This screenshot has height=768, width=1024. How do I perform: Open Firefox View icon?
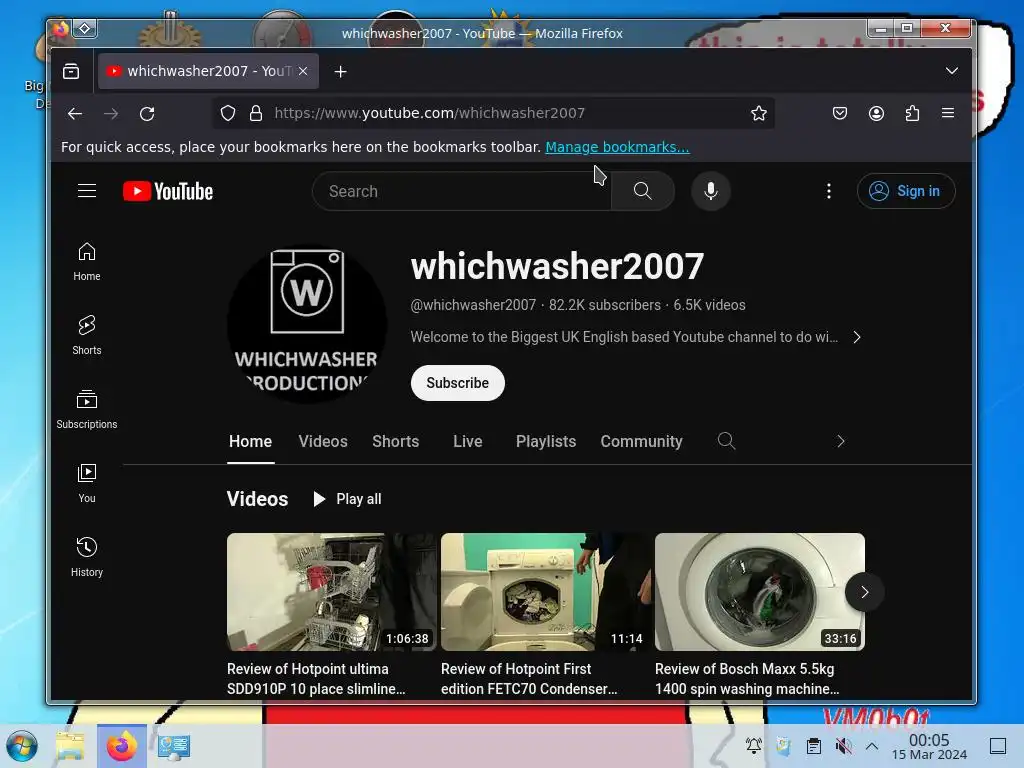[71, 71]
